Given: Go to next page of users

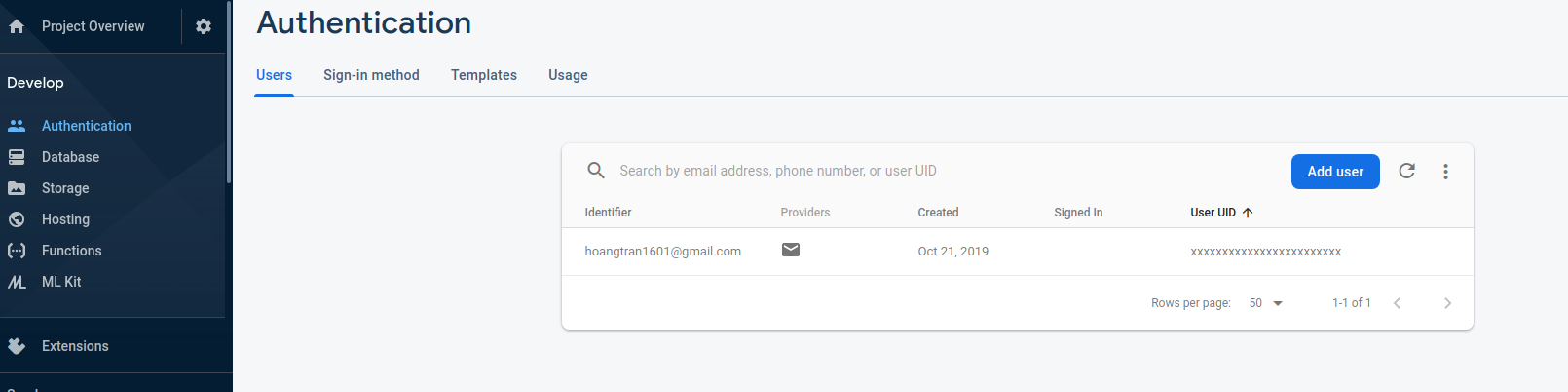Looking at the screenshot, I should click(x=1447, y=303).
